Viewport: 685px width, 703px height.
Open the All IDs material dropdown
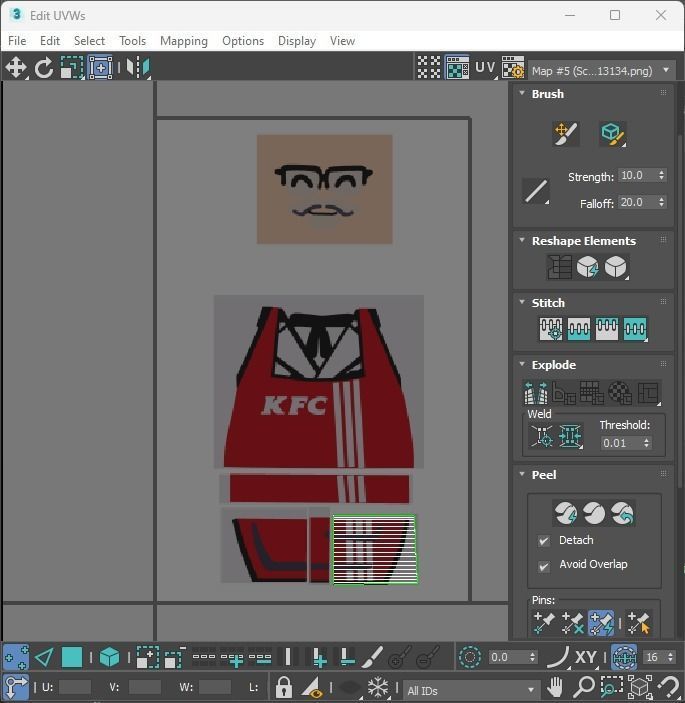[x=471, y=690]
